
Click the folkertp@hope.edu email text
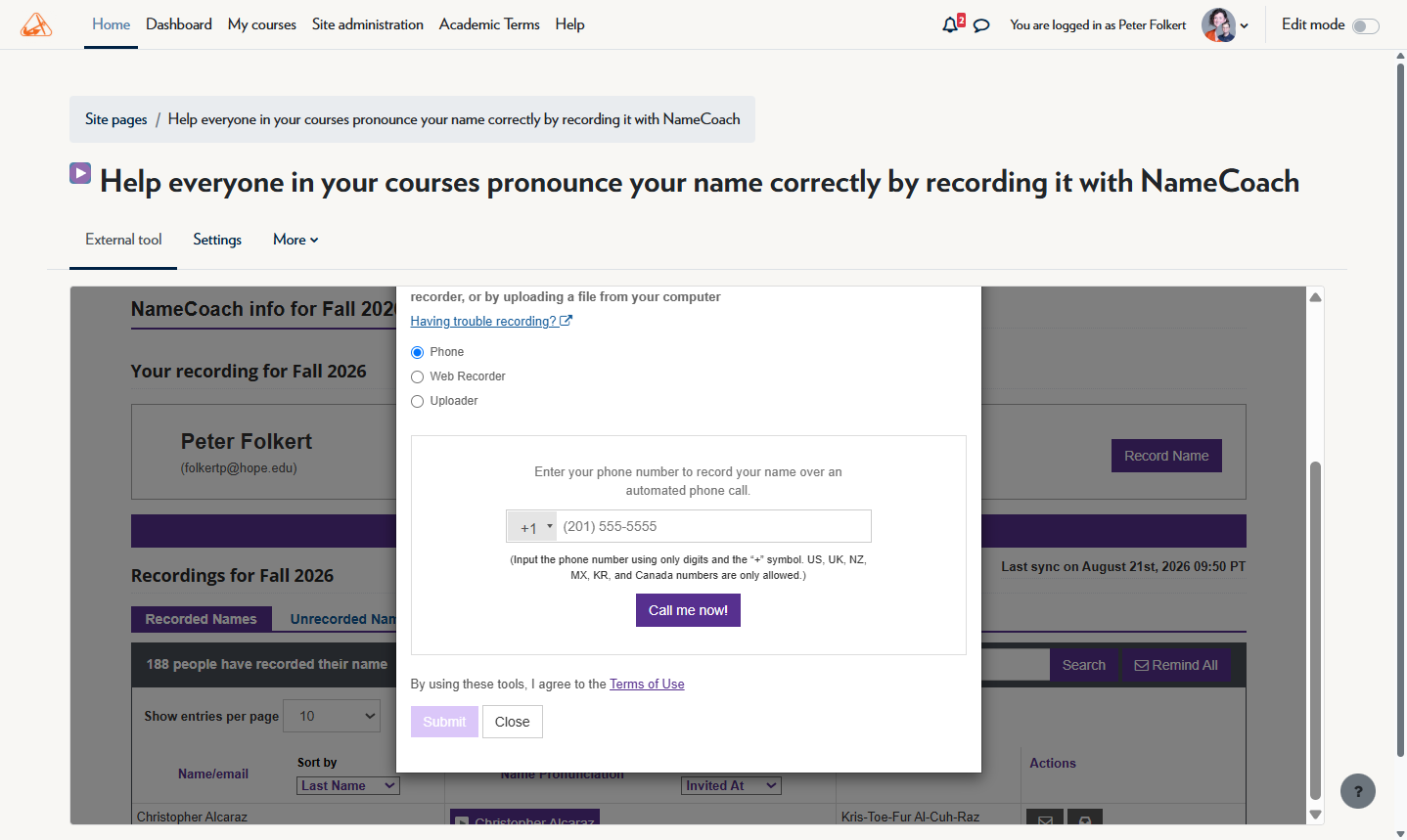[239, 468]
